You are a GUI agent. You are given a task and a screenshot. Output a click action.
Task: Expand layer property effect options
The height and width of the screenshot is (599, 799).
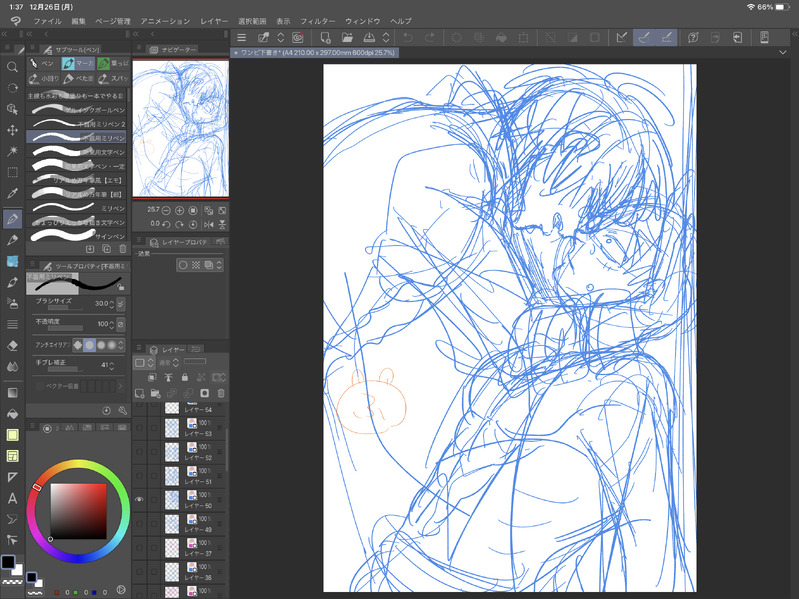coord(219,265)
